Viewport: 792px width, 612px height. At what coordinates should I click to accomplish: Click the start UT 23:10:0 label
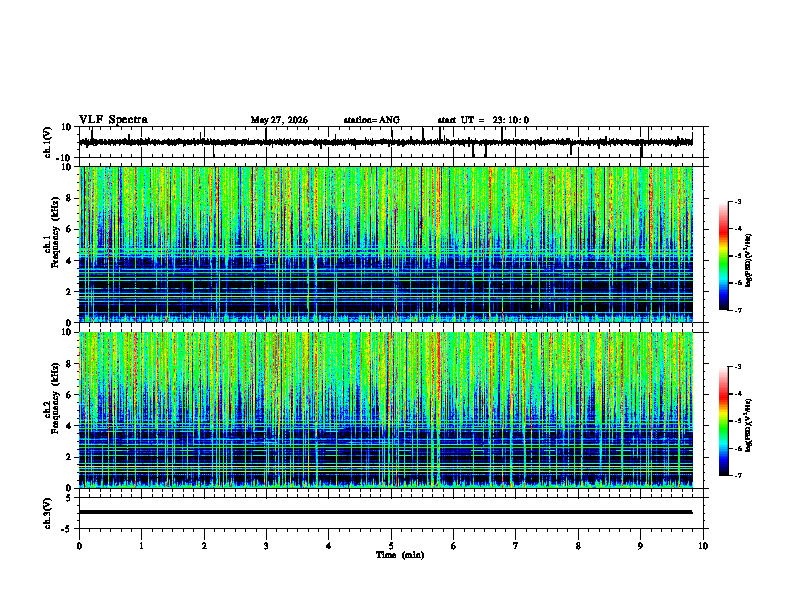(483, 120)
